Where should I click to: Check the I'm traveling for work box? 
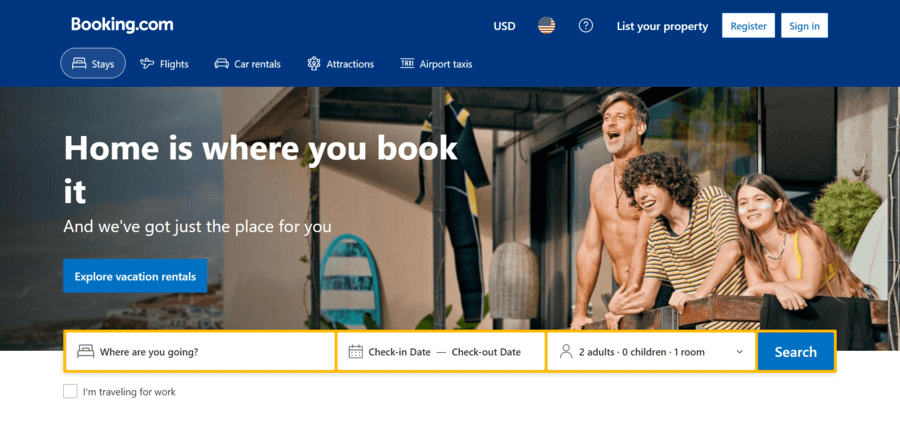pos(70,391)
